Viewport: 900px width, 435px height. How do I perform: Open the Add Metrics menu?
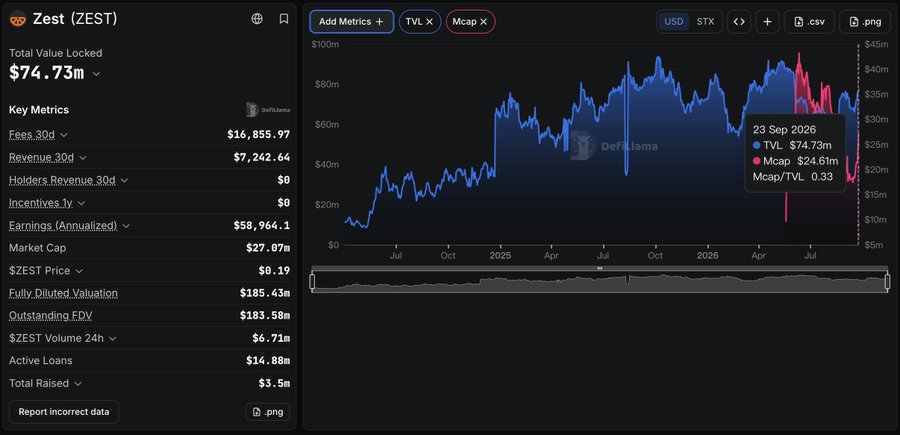pyautogui.click(x=351, y=22)
